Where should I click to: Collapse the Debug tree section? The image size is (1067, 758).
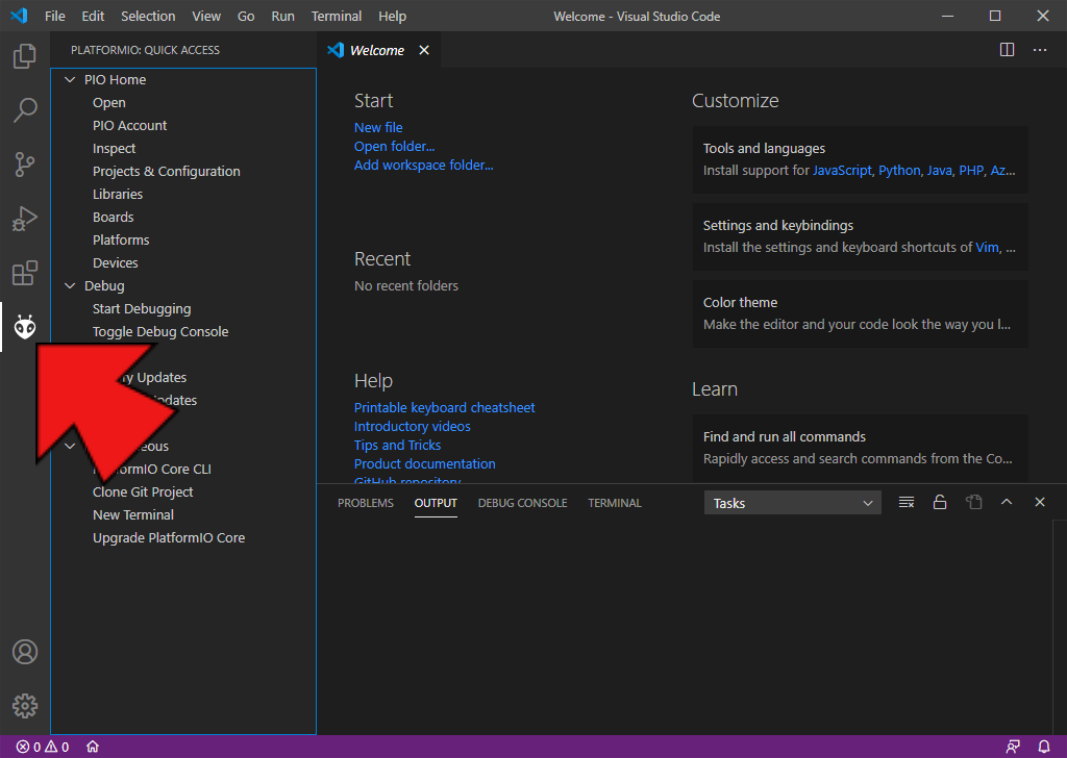(x=70, y=286)
